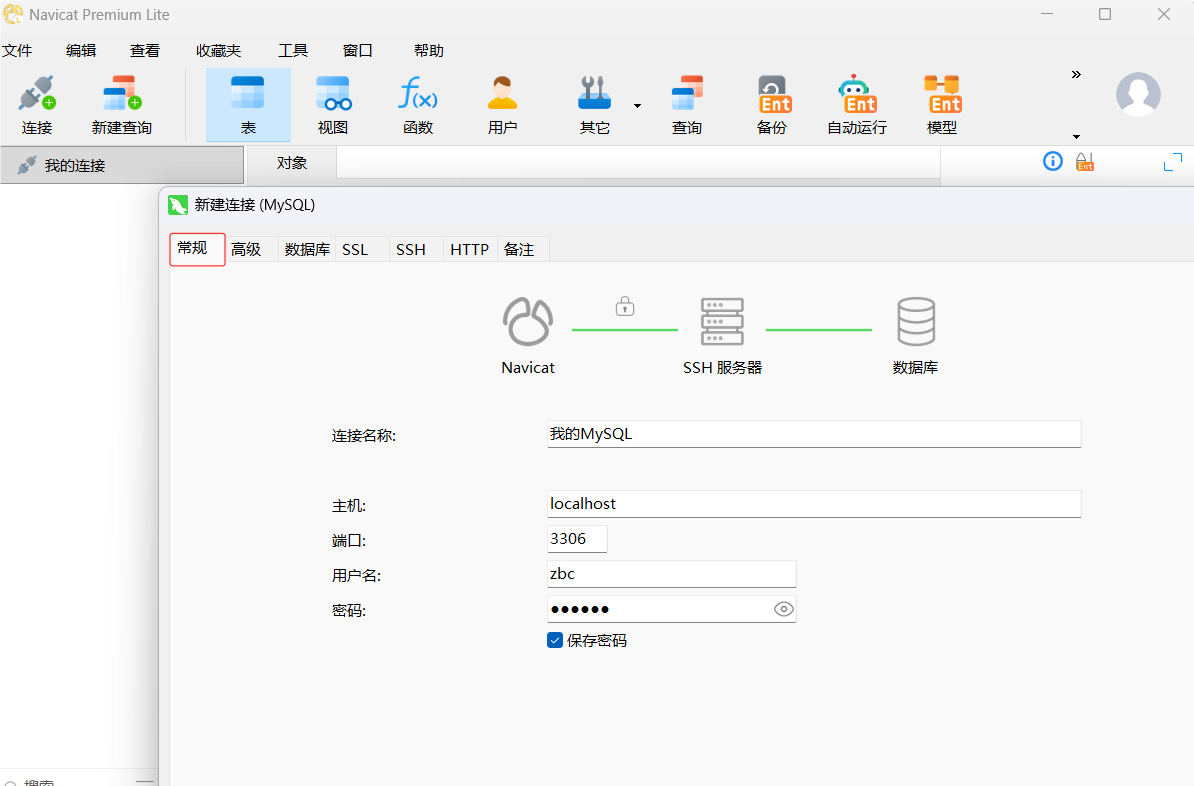Select the General (常规) tab in dialog

point(197,249)
